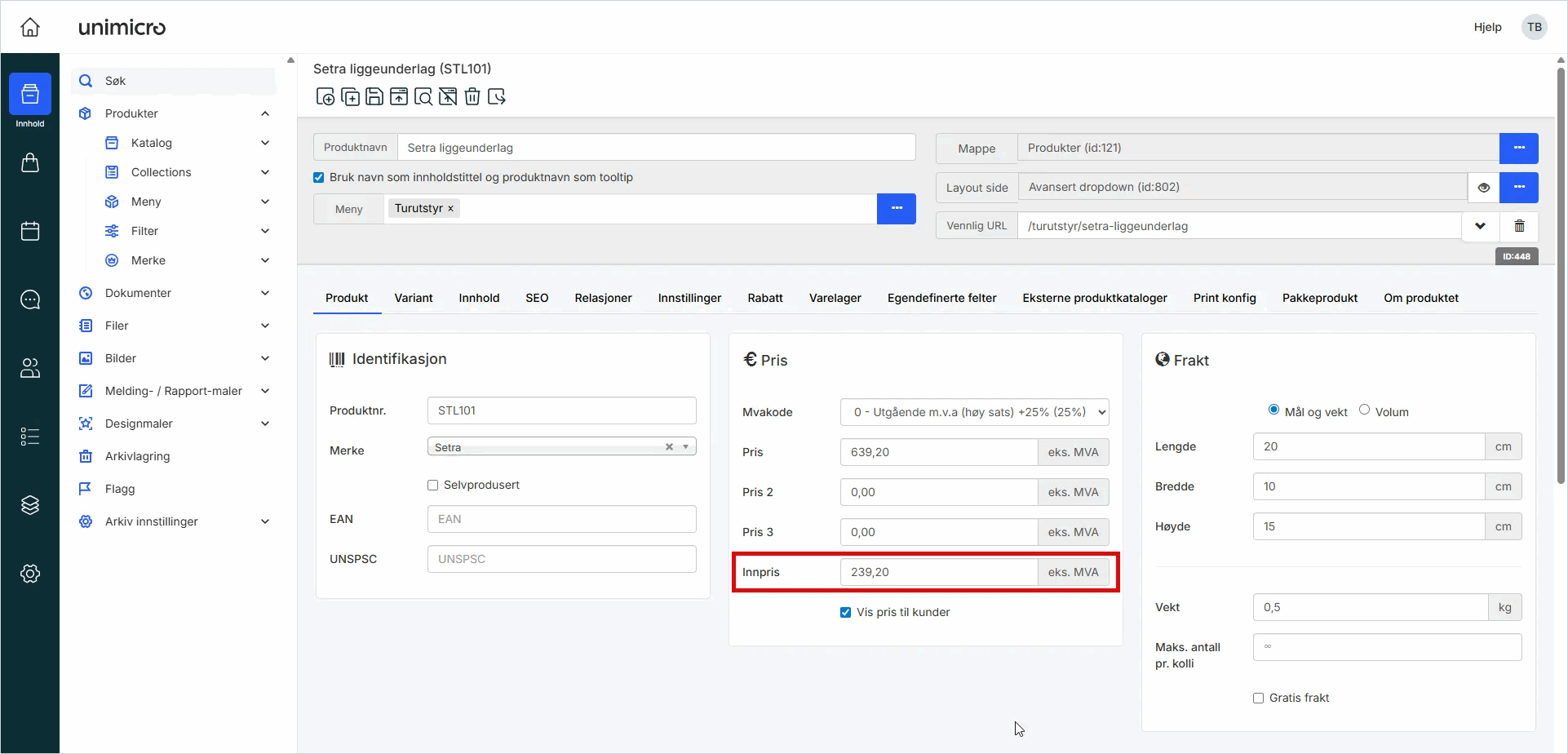
Task: Click the eye icon next to Layout side
Action: click(1483, 187)
